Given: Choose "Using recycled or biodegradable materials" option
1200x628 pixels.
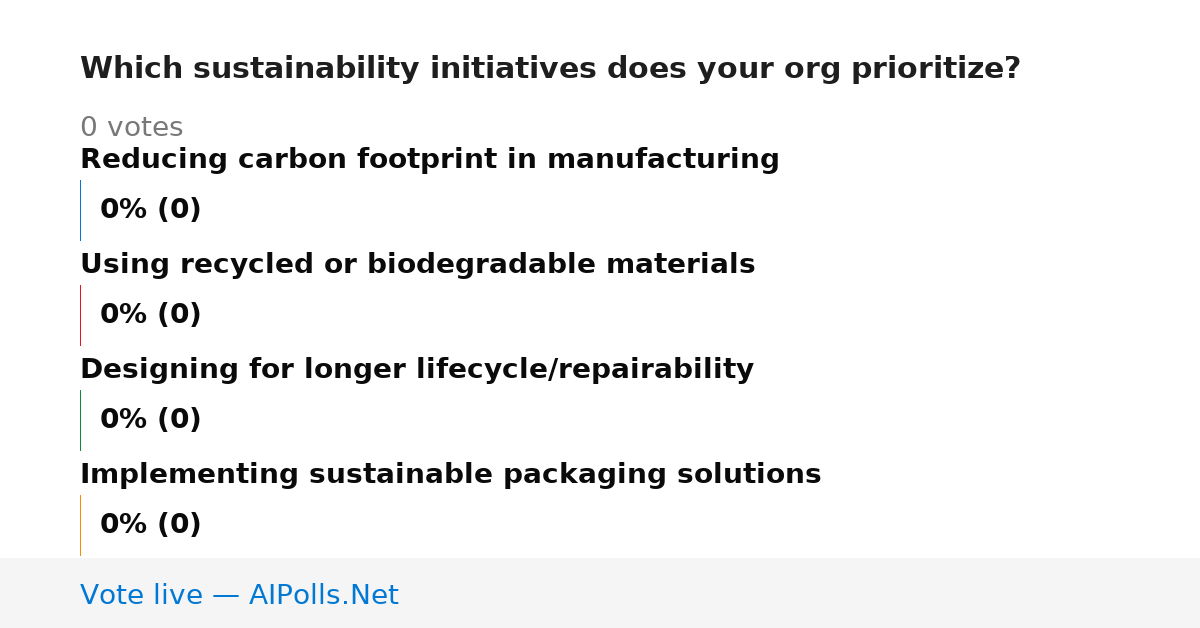Looking at the screenshot, I should click(417, 265).
